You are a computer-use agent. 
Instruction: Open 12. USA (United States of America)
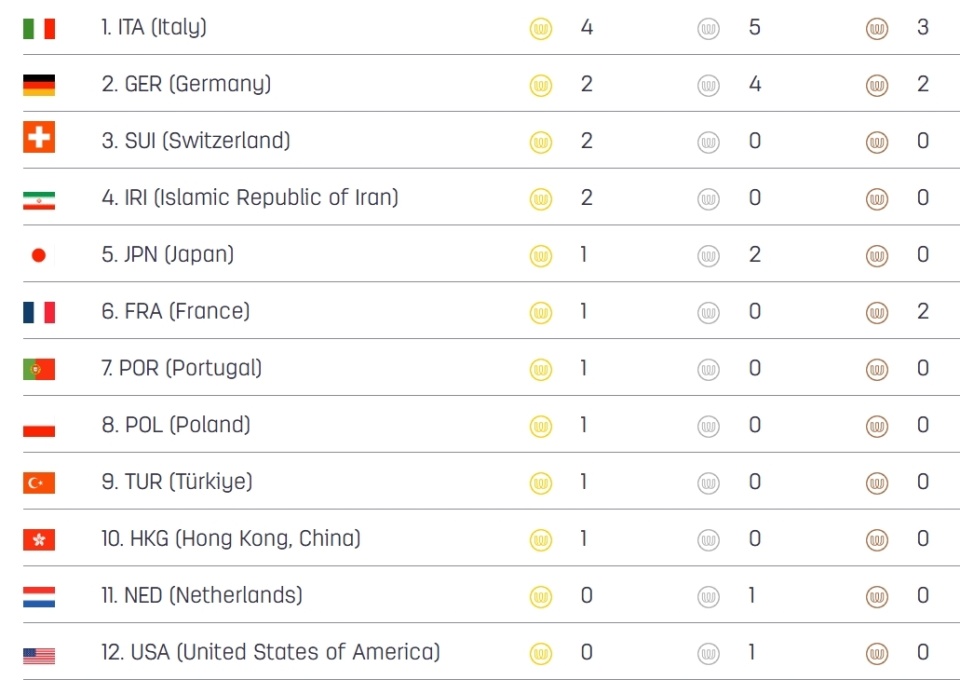click(271, 652)
